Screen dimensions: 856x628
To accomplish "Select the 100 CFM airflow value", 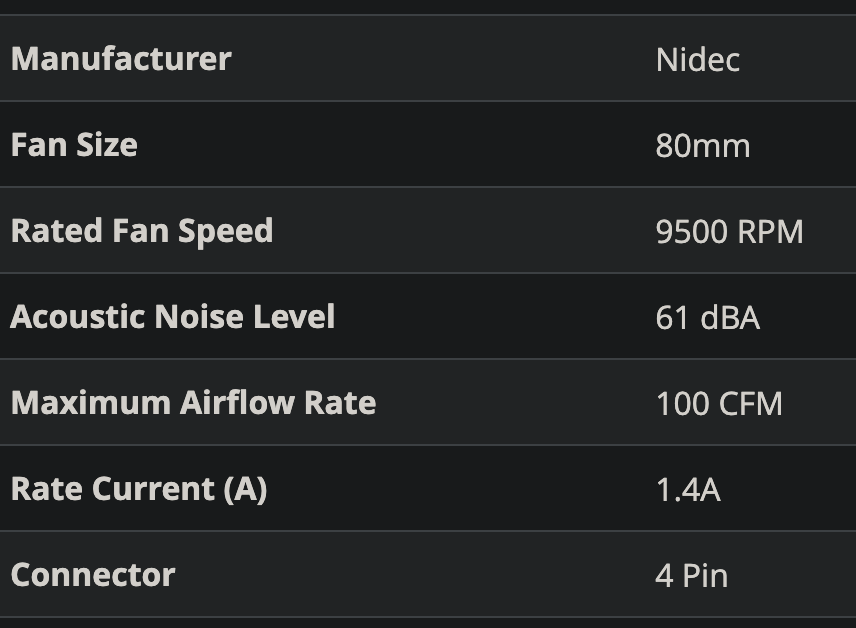I will pyautogui.click(x=719, y=404).
